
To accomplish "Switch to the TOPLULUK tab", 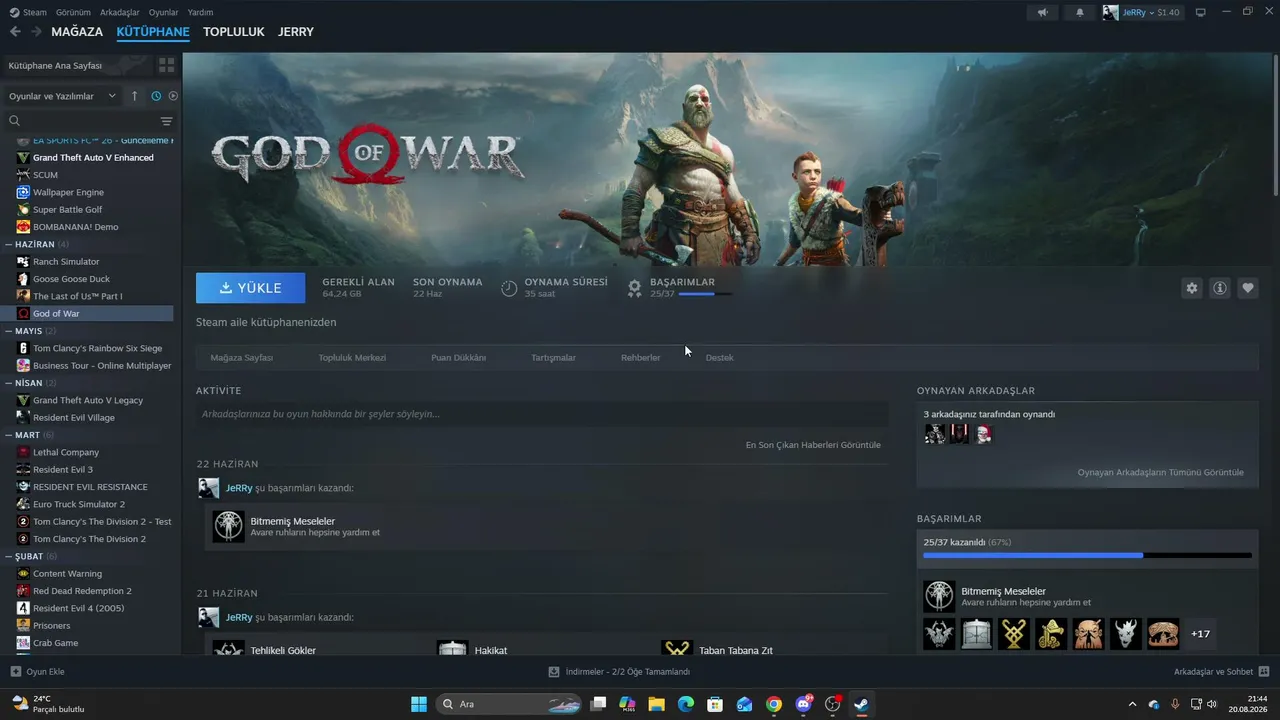I will click(x=233, y=32).
